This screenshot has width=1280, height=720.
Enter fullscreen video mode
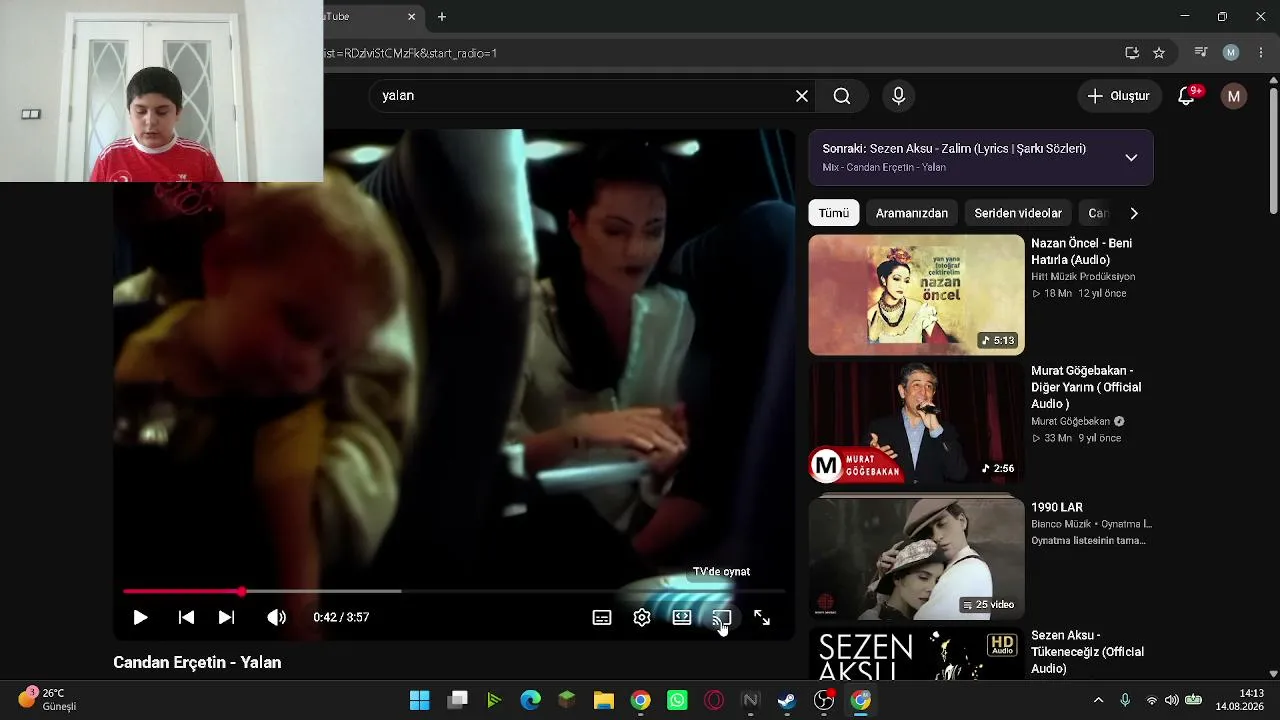762,618
